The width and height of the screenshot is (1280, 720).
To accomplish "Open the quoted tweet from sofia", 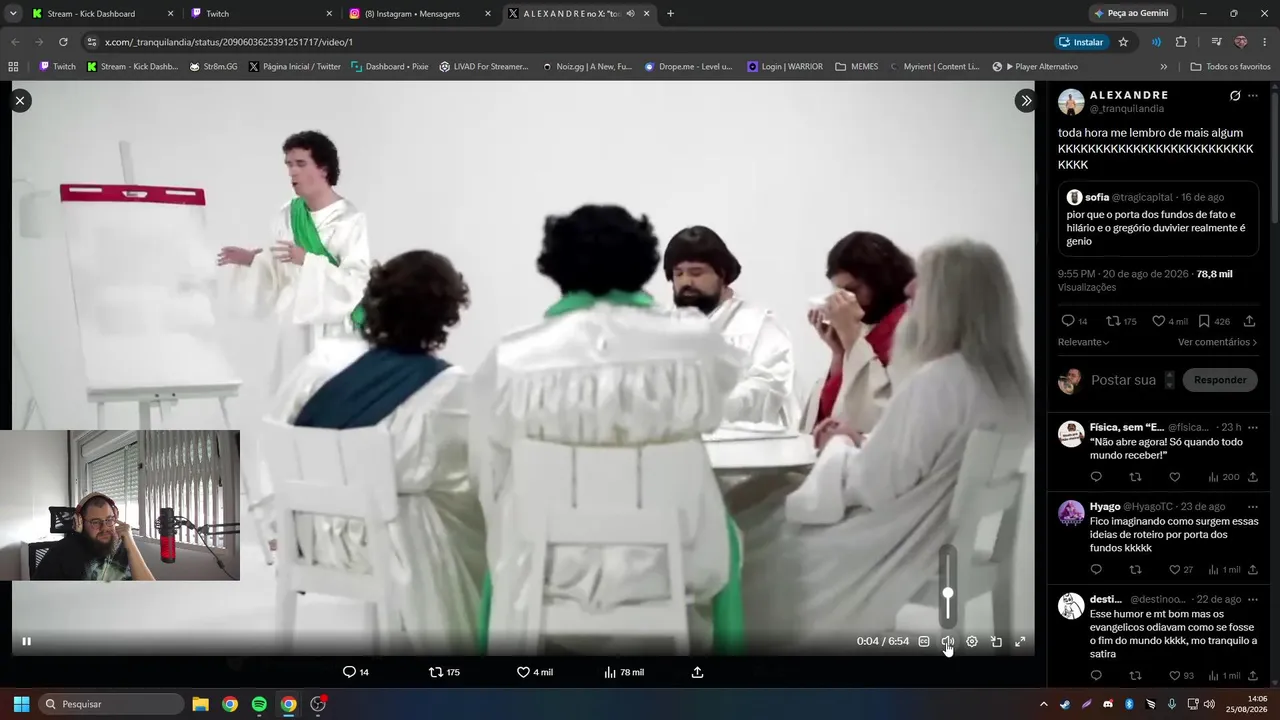I will click(1158, 219).
